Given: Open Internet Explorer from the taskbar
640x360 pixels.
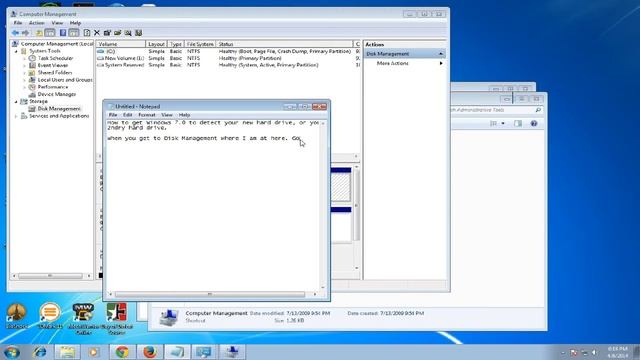Looking at the screenshot, I should [x=40, y=352].
